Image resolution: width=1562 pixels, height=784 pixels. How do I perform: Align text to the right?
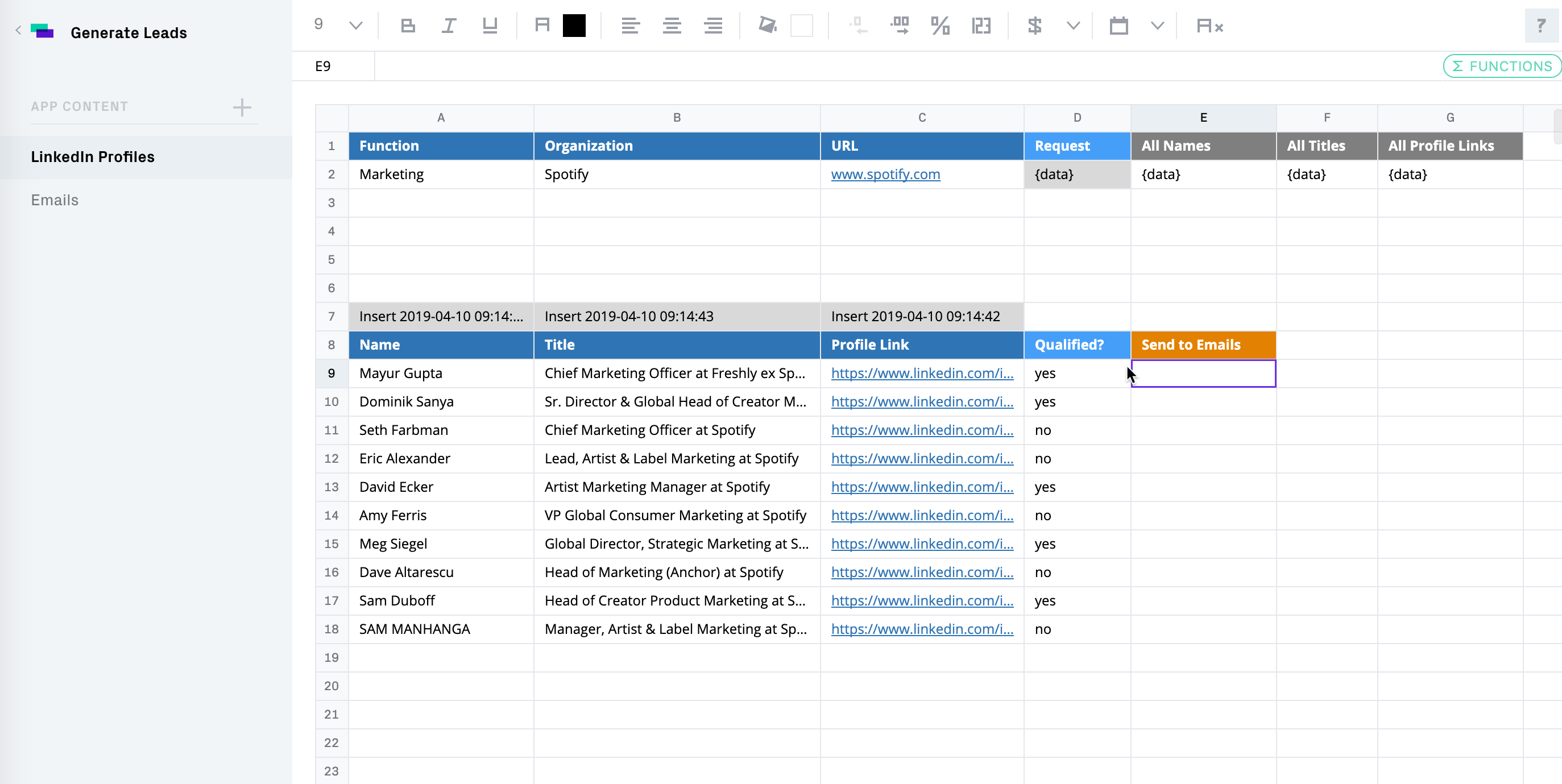pos(712,26)
